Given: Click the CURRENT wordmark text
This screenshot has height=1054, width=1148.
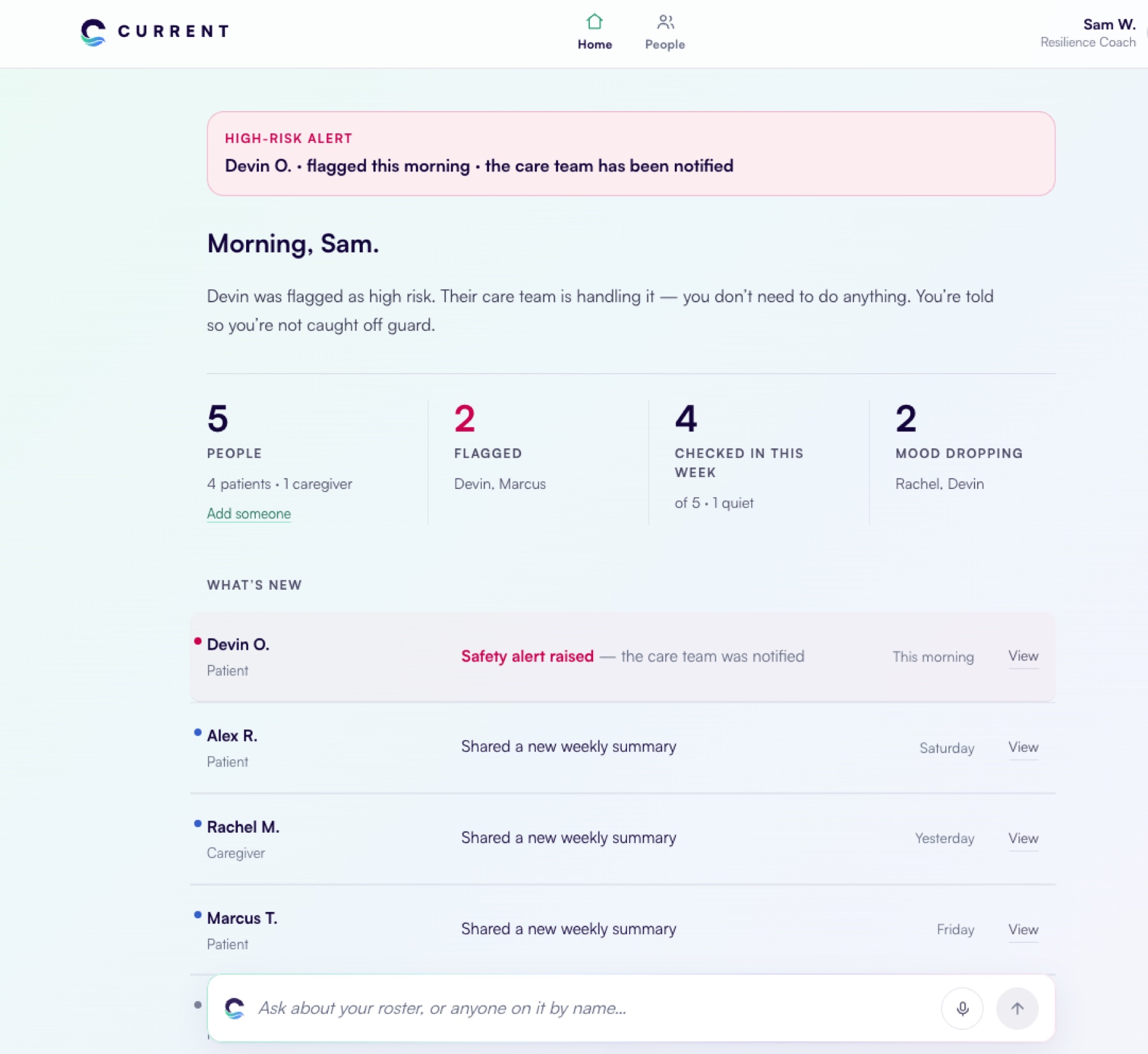Looking at the screenshot, I should click(173, 31).
